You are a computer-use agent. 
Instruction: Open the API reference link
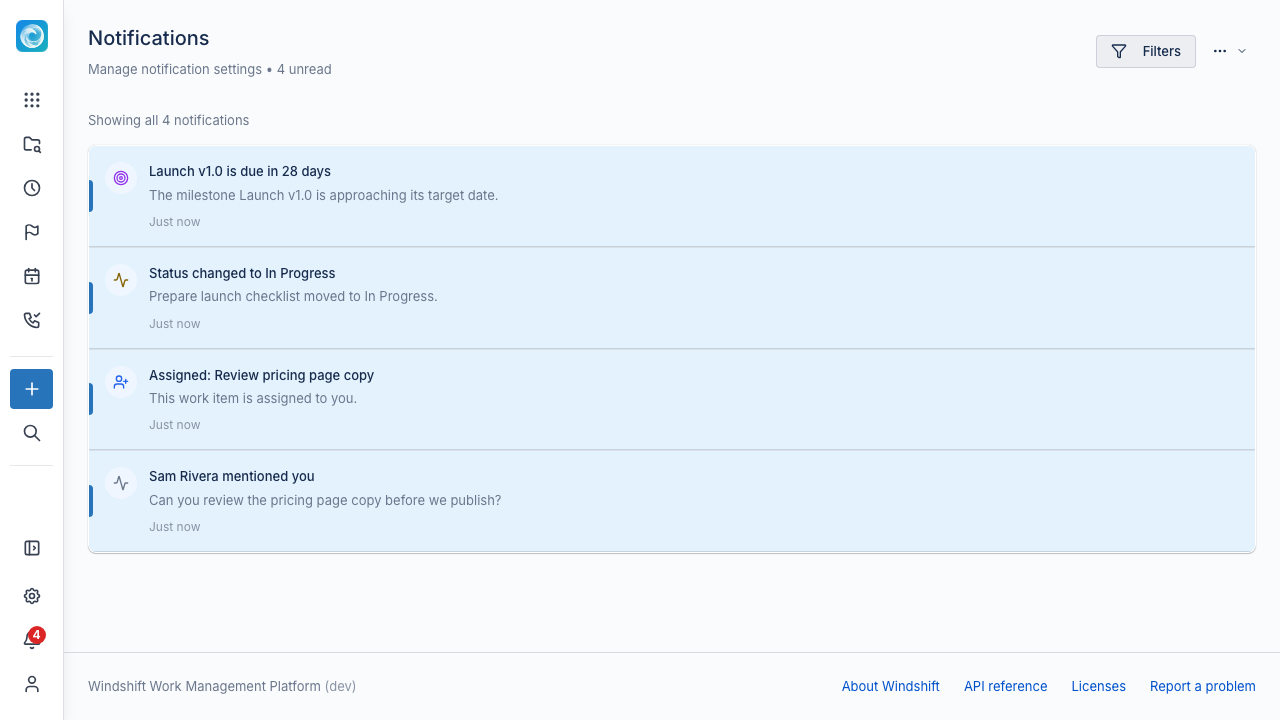pos(1006,686)
